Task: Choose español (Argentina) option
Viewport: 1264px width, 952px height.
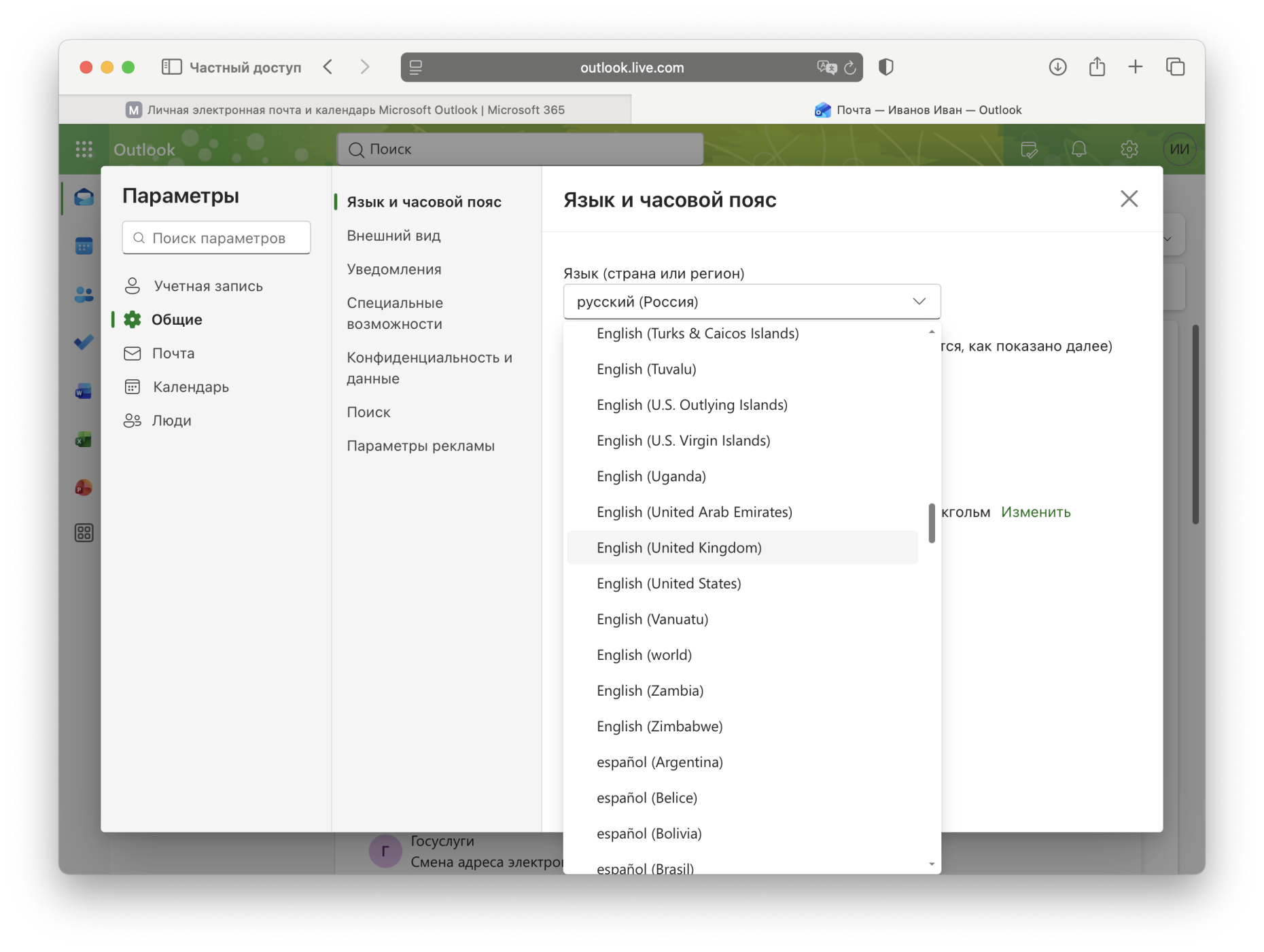Action: point(743,762)
